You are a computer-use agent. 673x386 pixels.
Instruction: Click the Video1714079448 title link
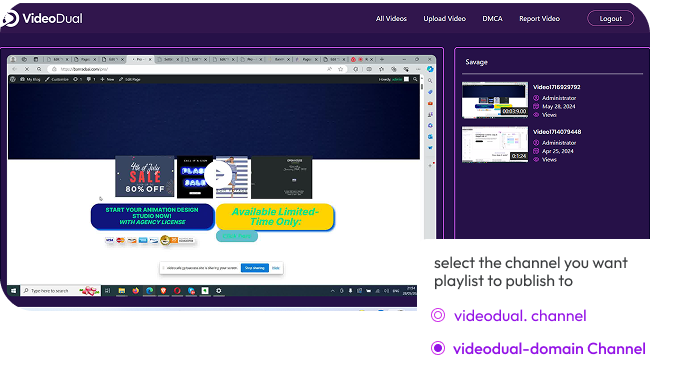pyautogui.click(x=557, y=132)
